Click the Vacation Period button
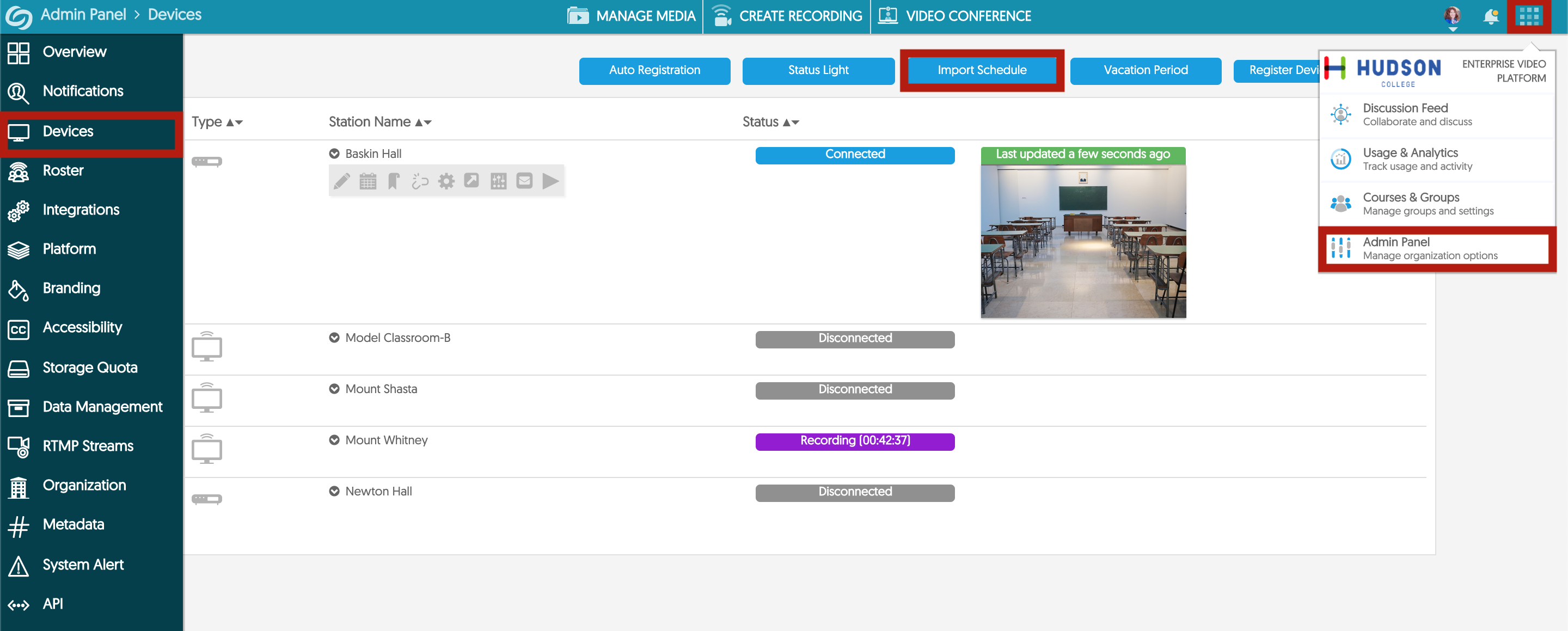The width and height of the screenshot is (1568, 631). (1145, 70)
